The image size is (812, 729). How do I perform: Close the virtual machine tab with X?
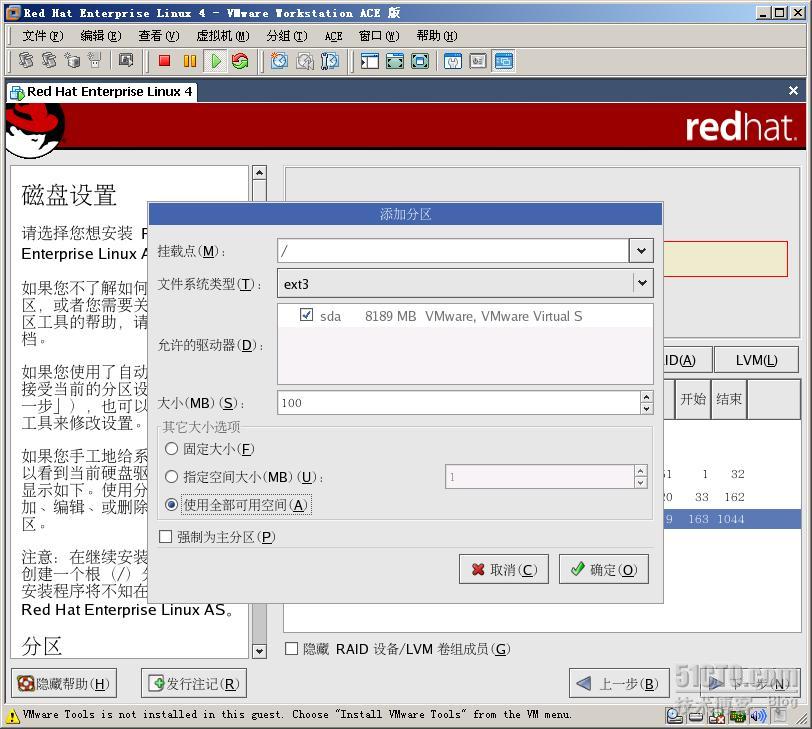click(x=793, y=91)
